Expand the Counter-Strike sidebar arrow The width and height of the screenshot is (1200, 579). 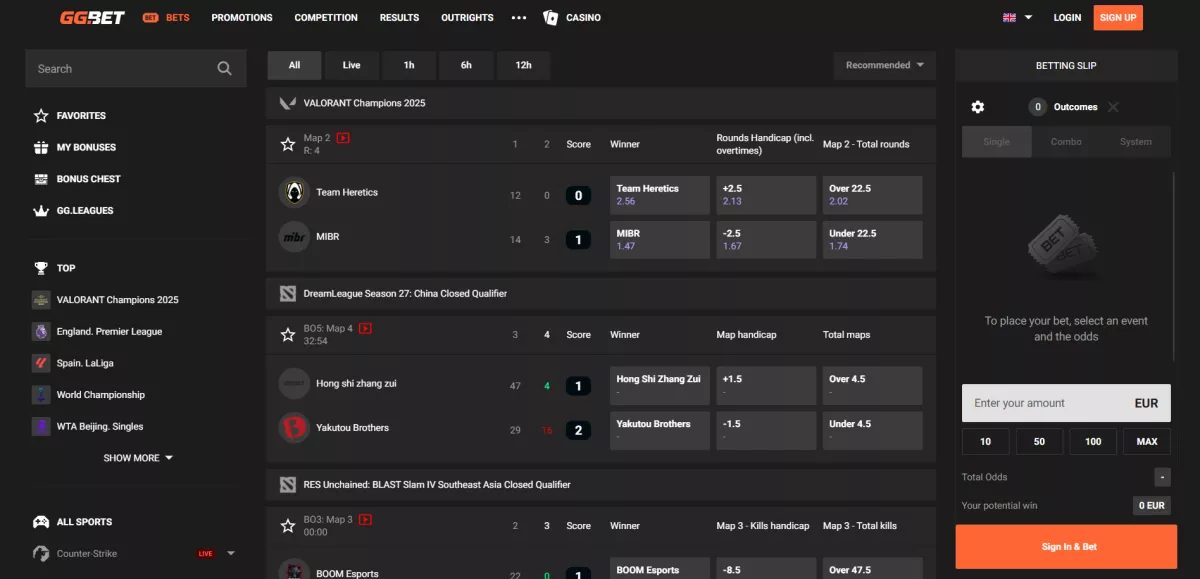(x=231, y=553)
